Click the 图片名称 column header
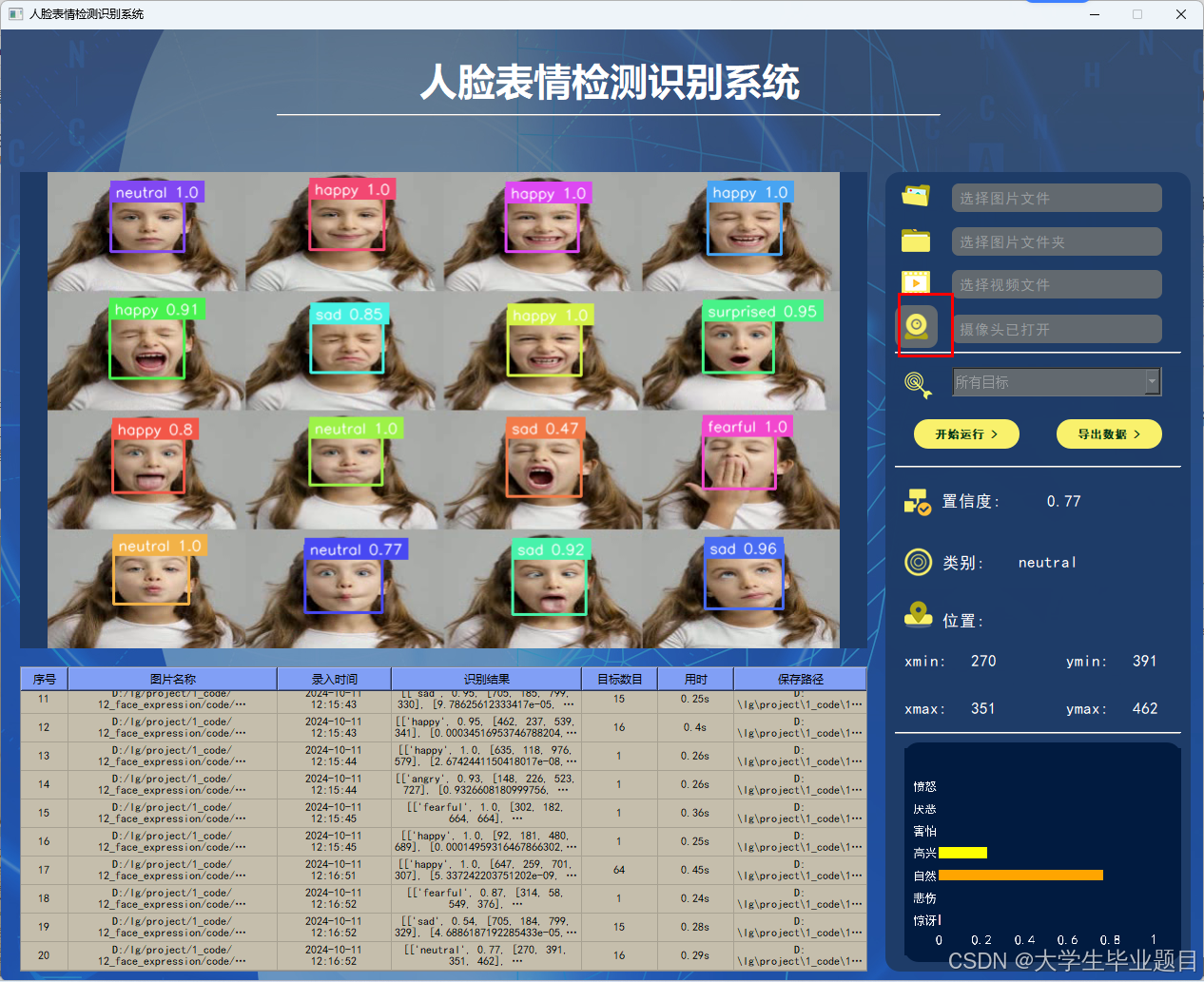1204x982 pixels. point(172,679)
